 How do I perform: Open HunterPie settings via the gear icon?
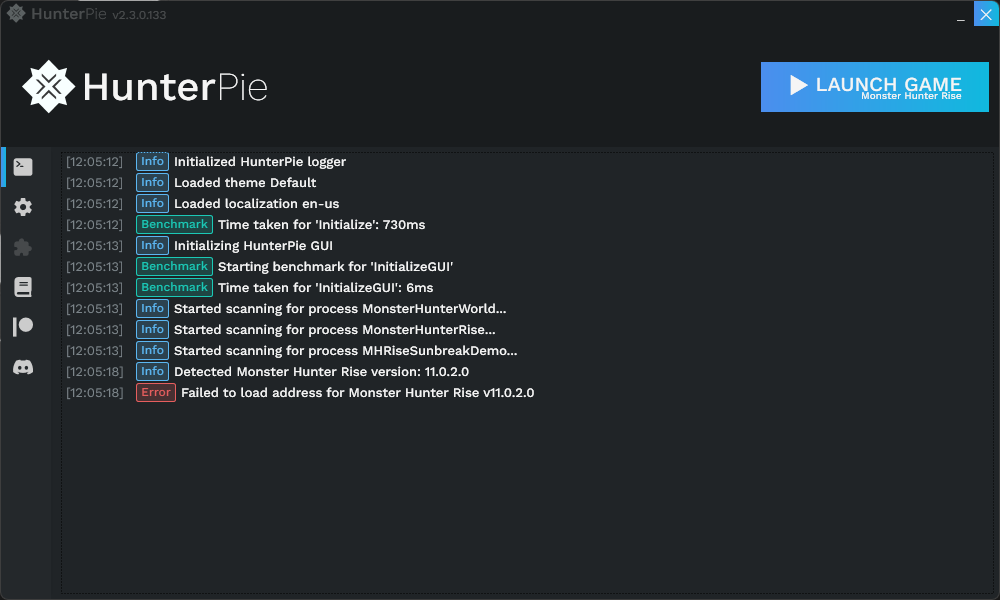click(x=24, y=207)
